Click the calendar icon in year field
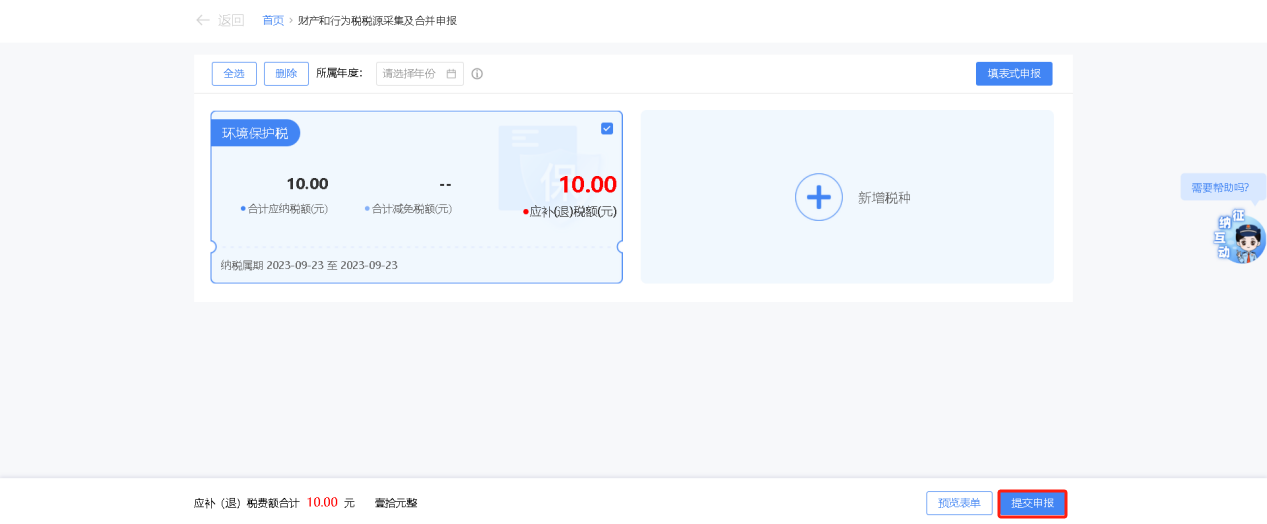Screen dimensions: 1267x524 [451, 73]
